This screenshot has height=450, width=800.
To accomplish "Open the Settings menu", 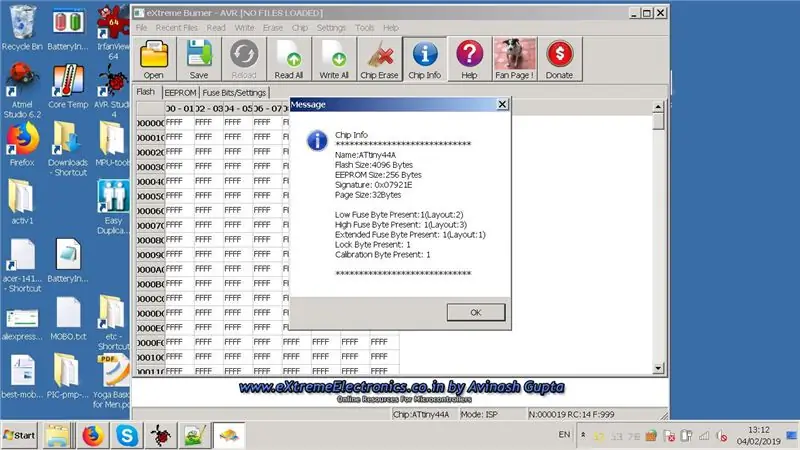I will [331, 28].
